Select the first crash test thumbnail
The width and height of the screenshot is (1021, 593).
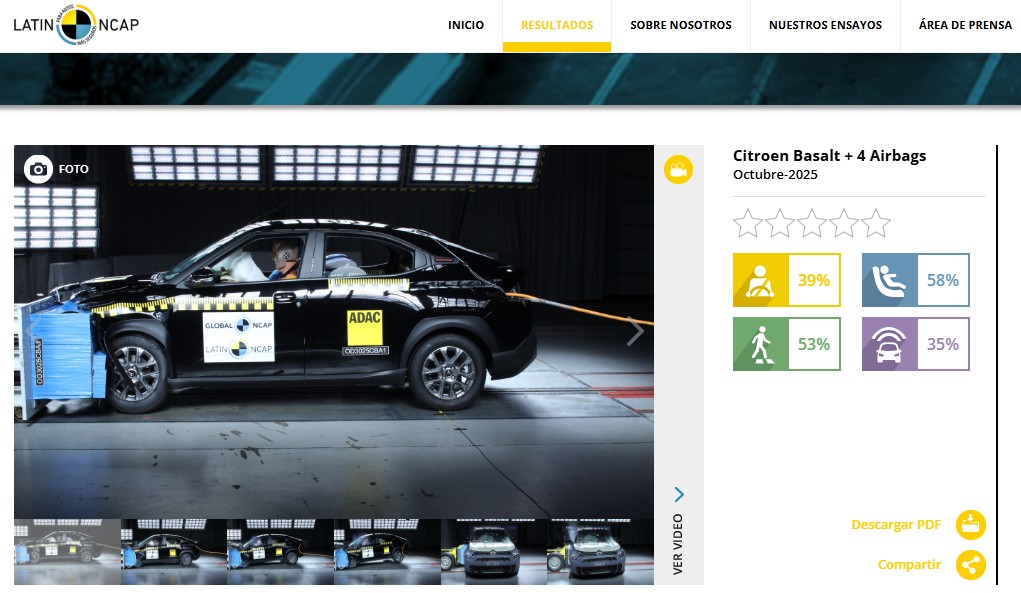coord(67,551)
